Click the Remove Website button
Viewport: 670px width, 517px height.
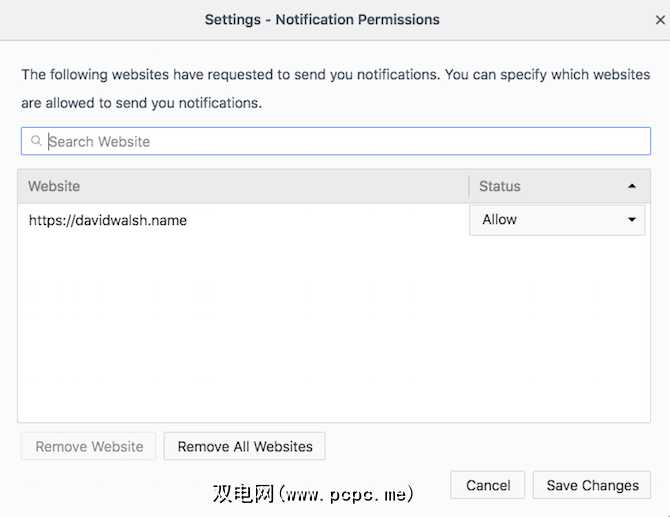pyautogui.click(x=89, y=446)
